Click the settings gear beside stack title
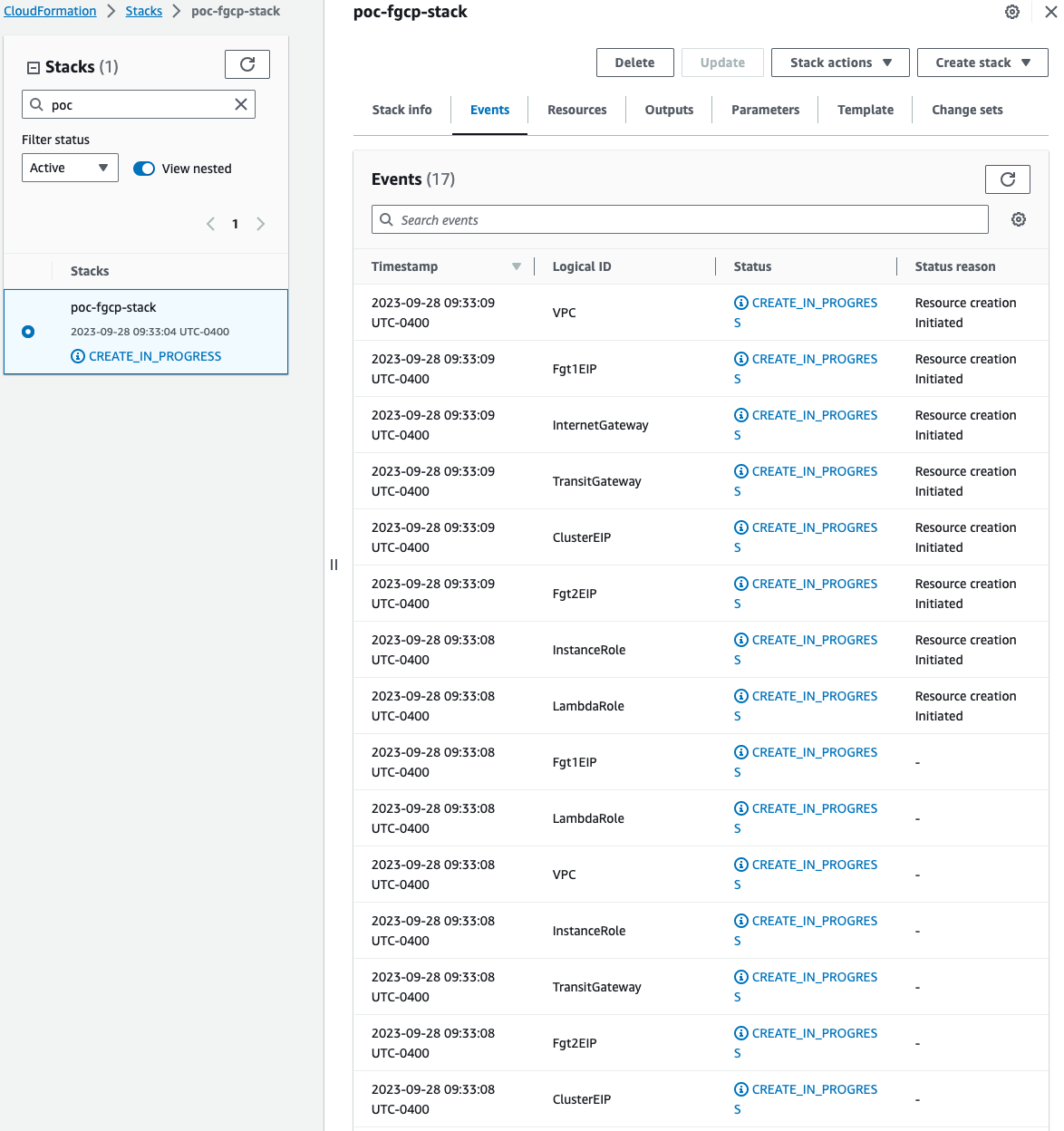Image resolution: width=1064 pixels, height=1131 pixels. (x=1012, y=12)
